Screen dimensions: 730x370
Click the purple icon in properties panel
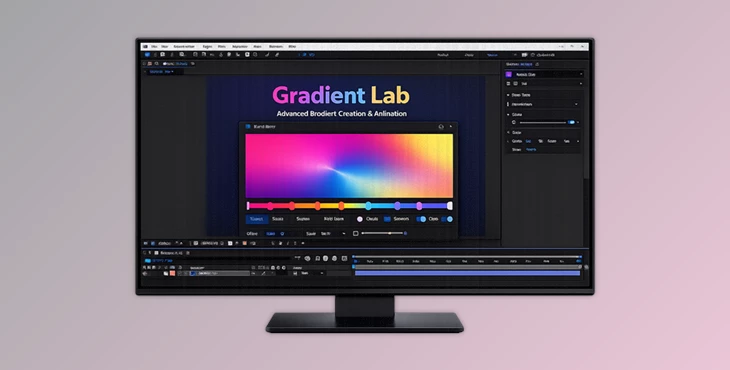(x=508, y=74)
